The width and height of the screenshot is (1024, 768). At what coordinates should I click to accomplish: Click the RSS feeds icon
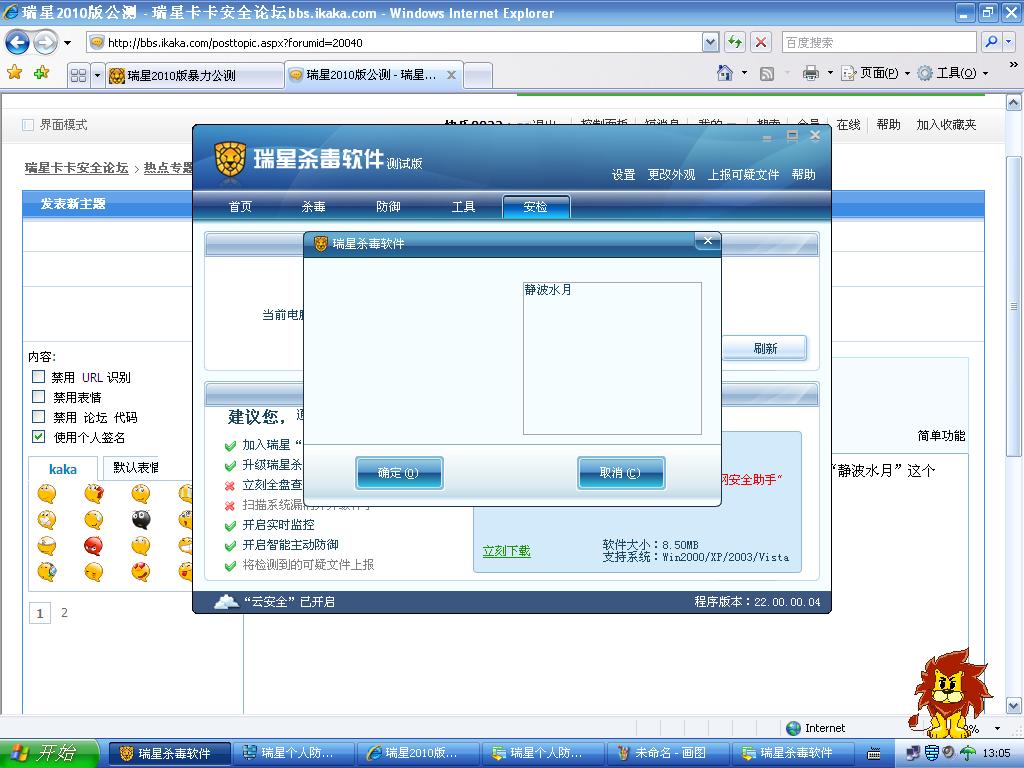tap(767, 73)
